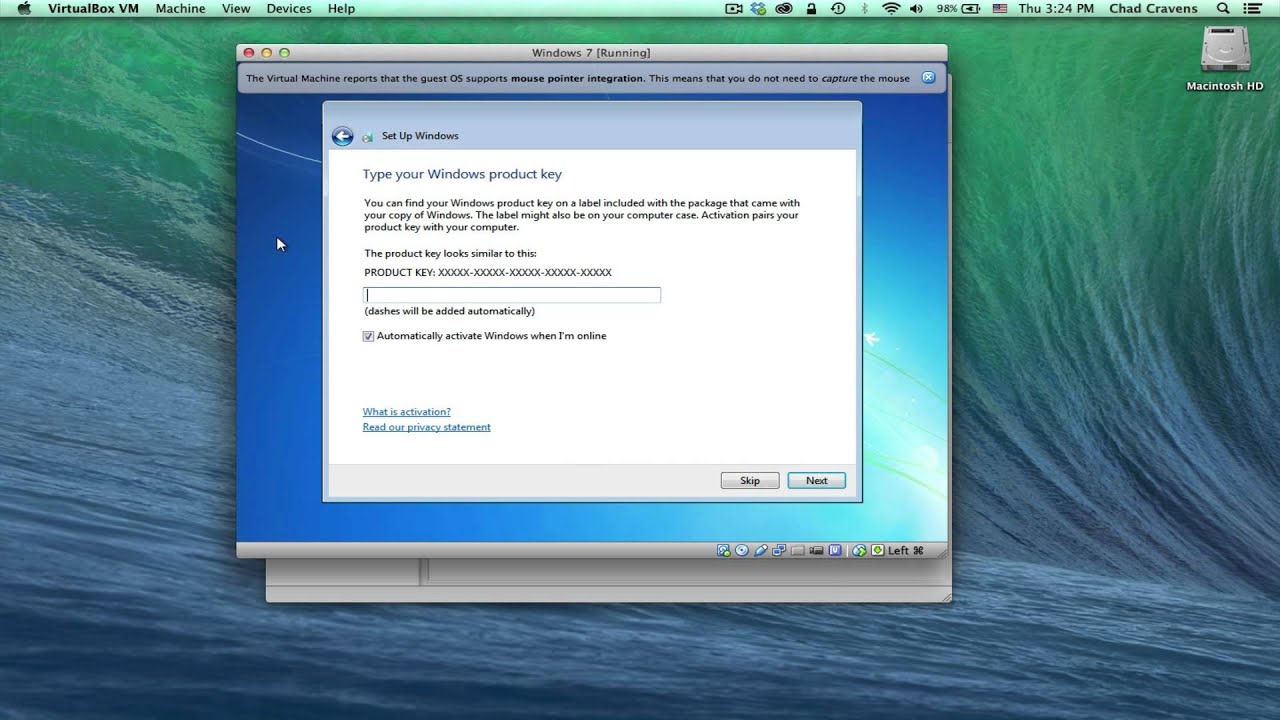Open Spotlight search magnifier in menu bar

[x=1223, y=8]
